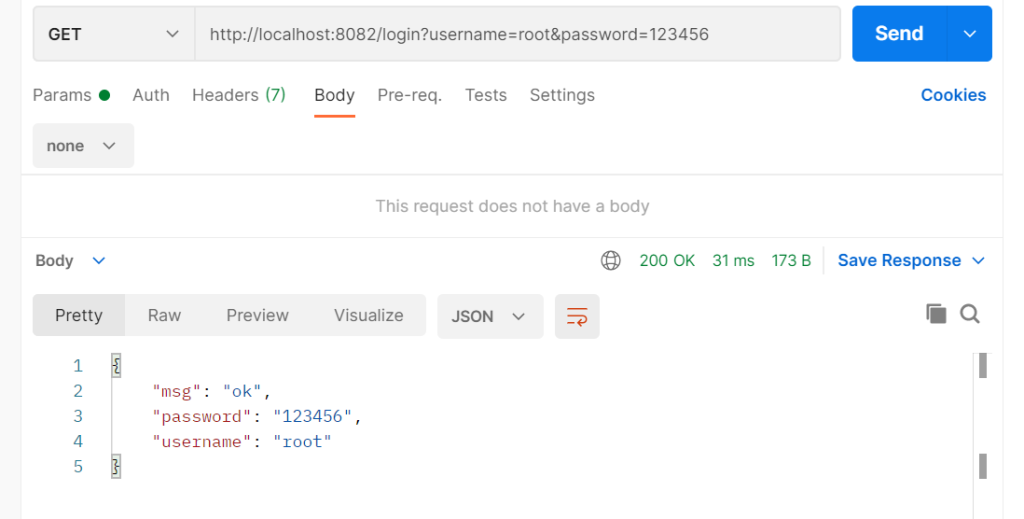Click the request URL input field
1024x519 pixels.
[516, 34]
